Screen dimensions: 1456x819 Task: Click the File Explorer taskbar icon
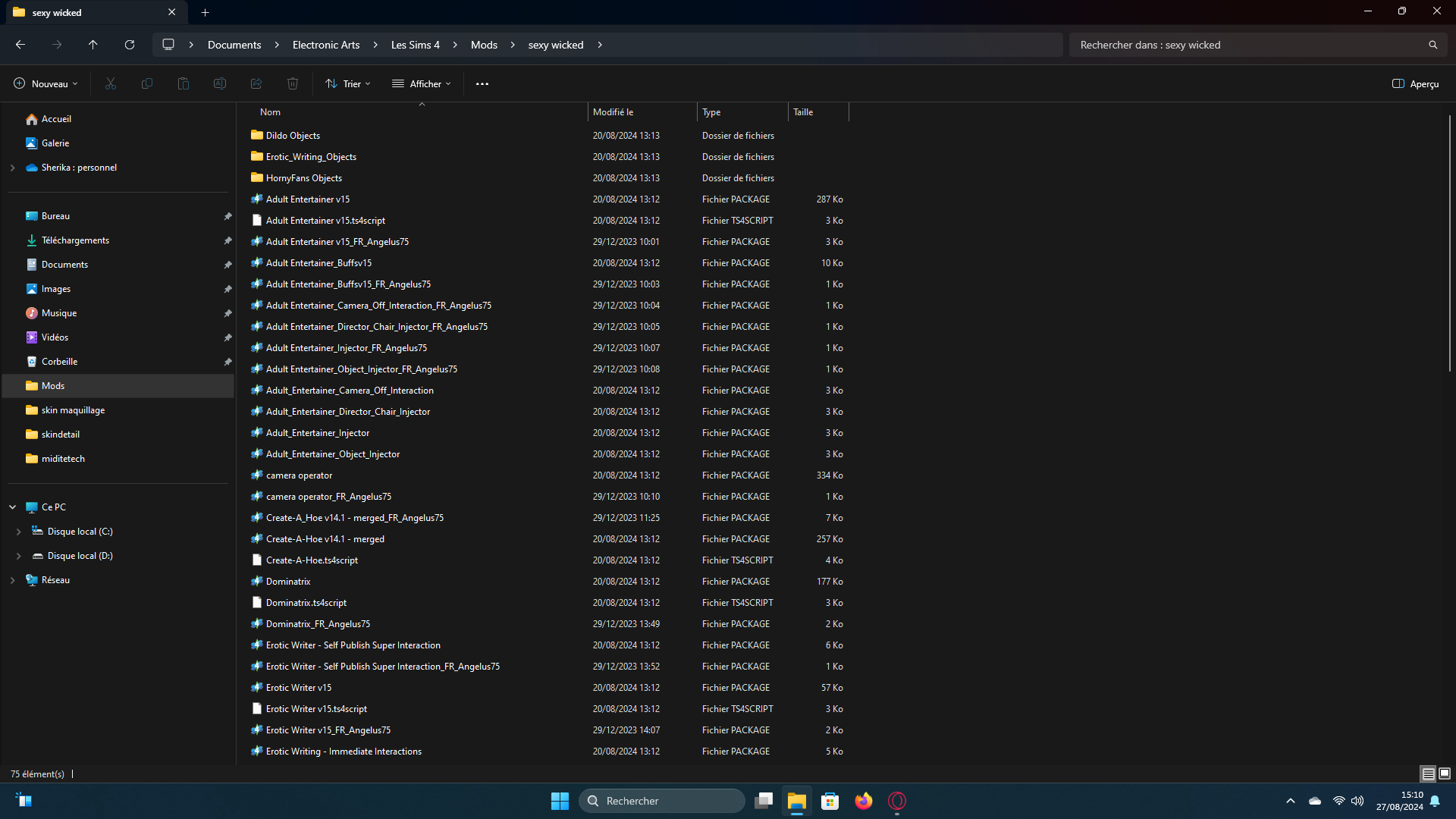click(x=796, y=801)
